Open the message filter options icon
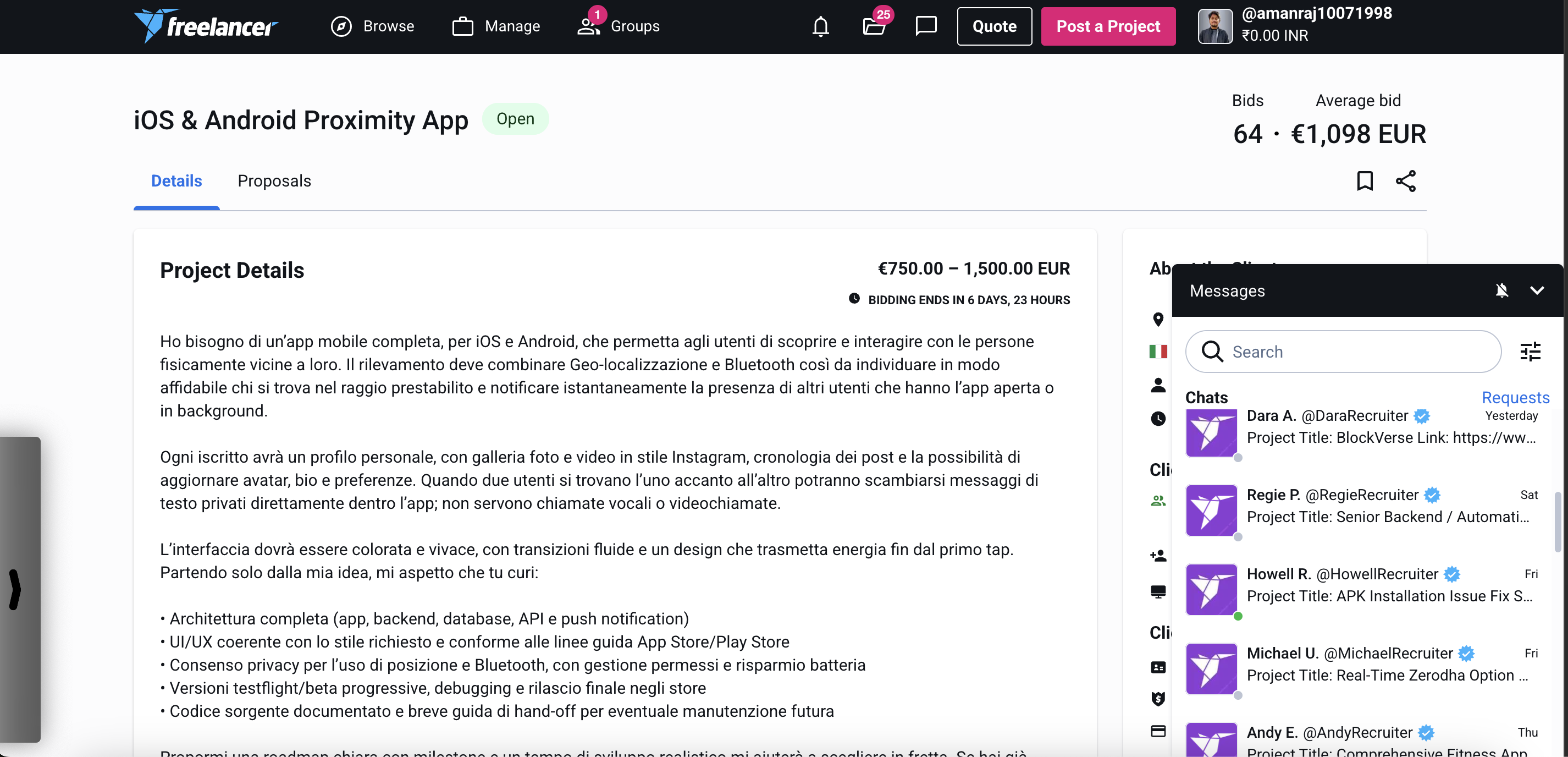The height and width of the screenshot is (757, 1568). 1531,352
